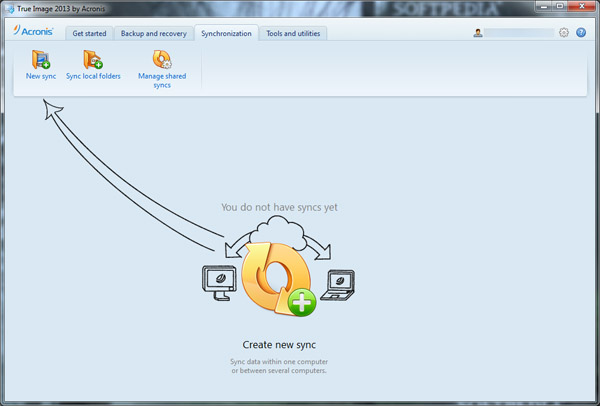Open Sync local folders tool
Screen dimensions: 600x406
click(x=93, y=65)
